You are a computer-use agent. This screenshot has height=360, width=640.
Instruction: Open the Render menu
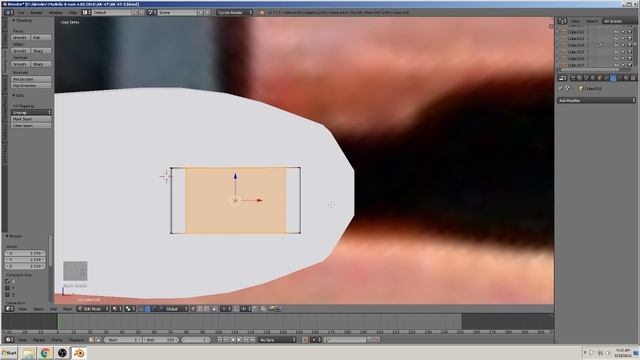pyautogui.click(x=36, y=13)
